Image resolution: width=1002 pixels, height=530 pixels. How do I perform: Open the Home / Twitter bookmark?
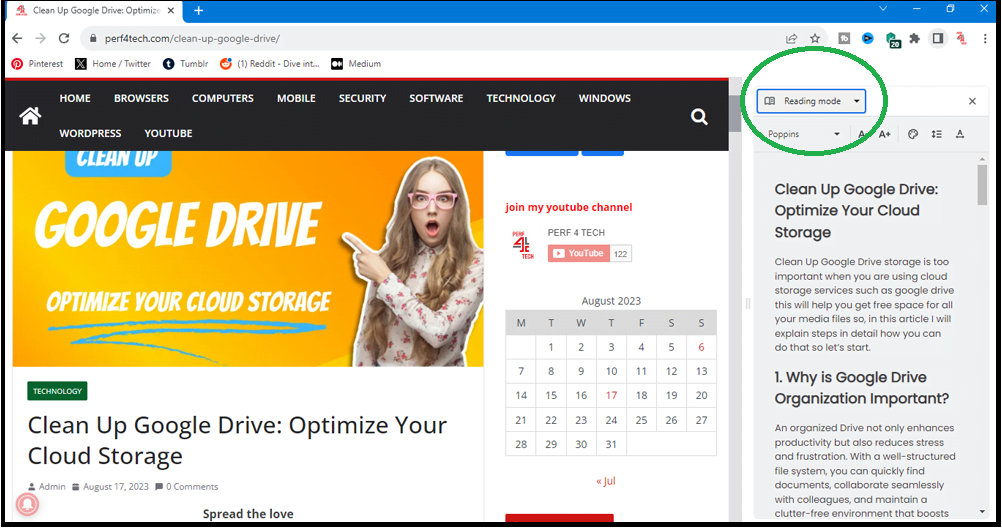(x=113, y=64)
